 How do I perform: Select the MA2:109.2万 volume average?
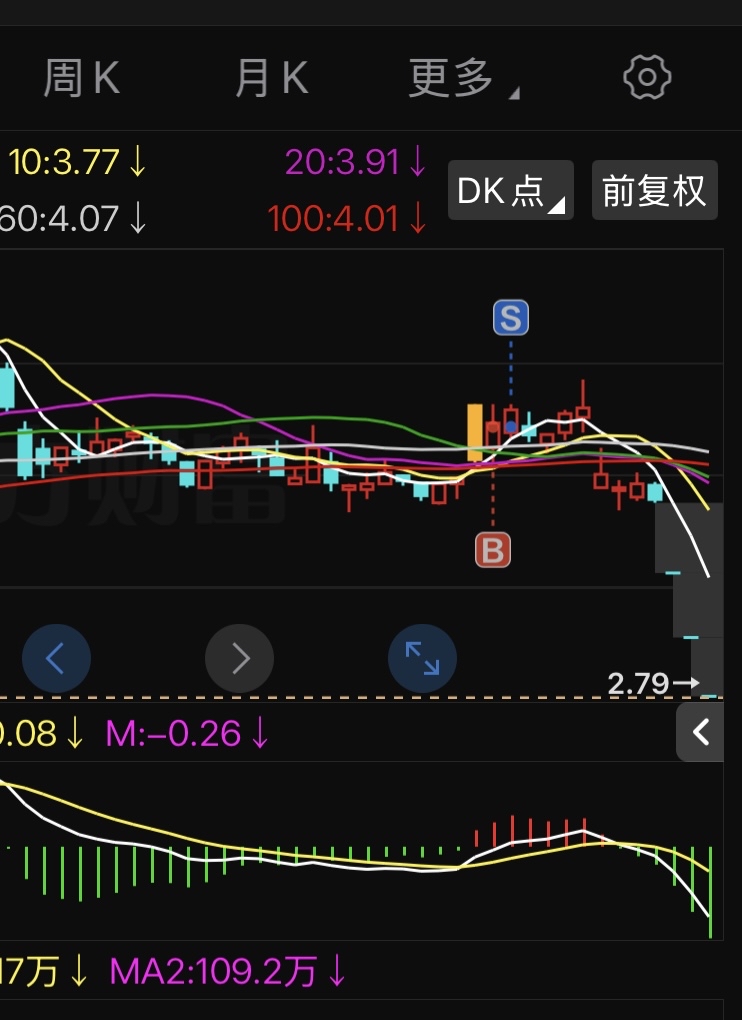(228, 972)
